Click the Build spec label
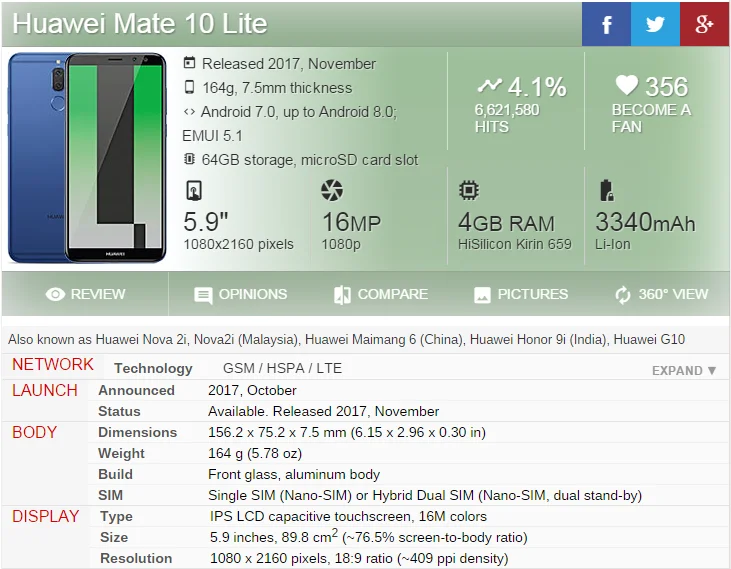The height and width of the screenshot is (569, 731). click(x=115, y=474)
